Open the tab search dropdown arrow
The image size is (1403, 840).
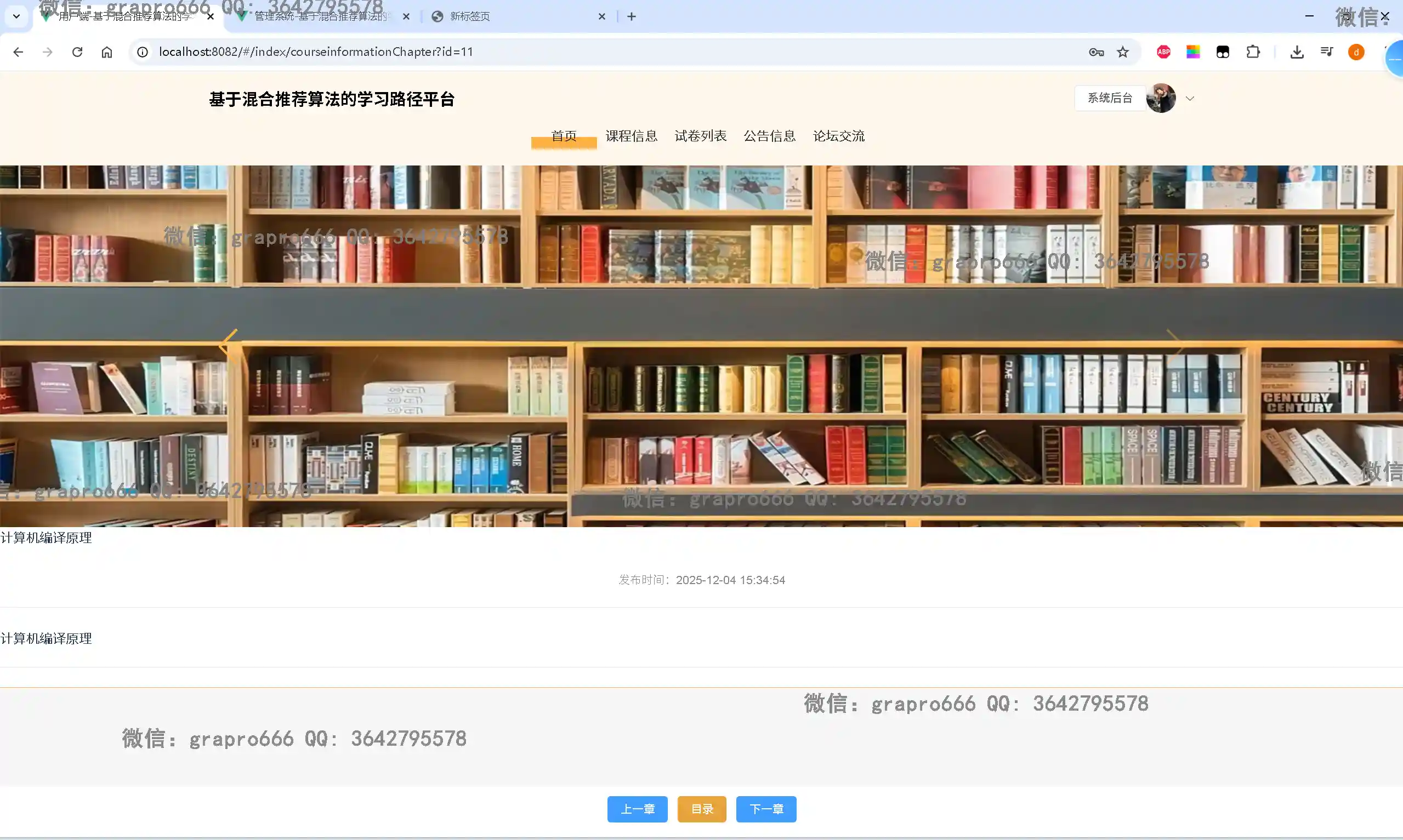(x=16, y=16)
